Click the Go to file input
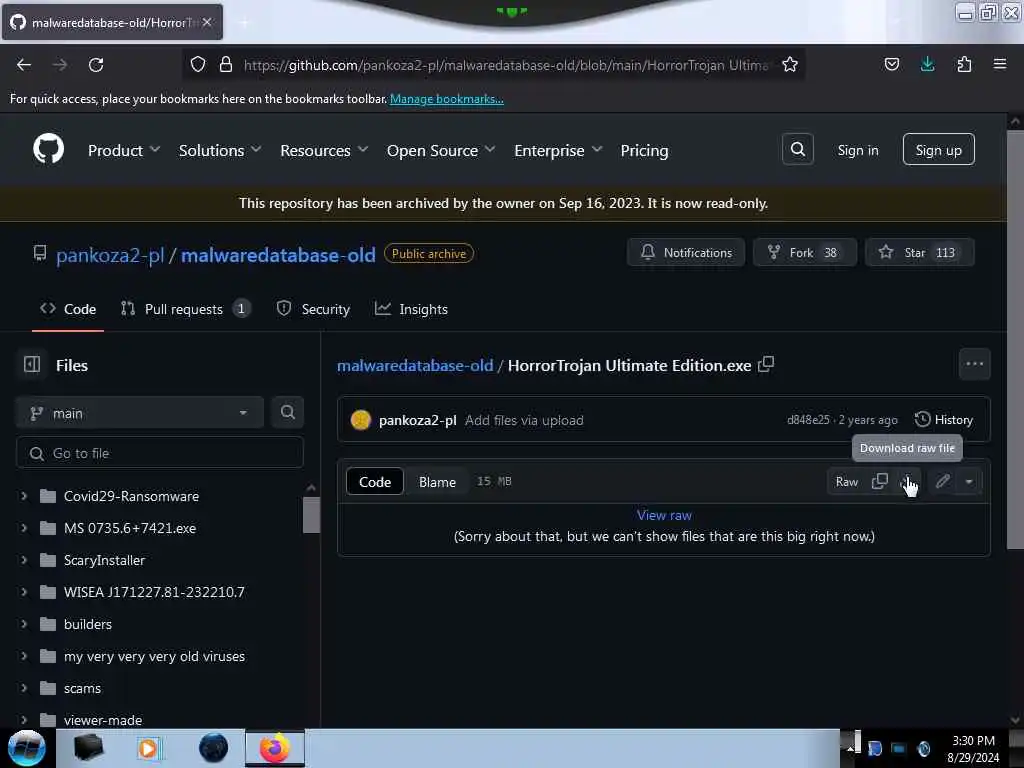 pos(160,453)
